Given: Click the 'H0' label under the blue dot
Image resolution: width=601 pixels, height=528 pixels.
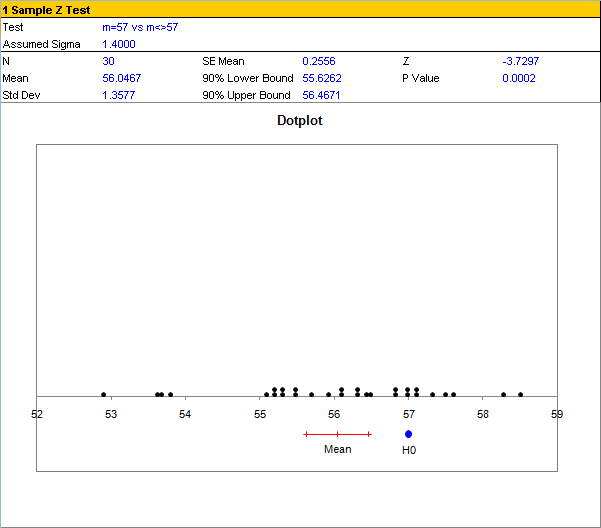Looking at the screenshot, I should [409, 450].
